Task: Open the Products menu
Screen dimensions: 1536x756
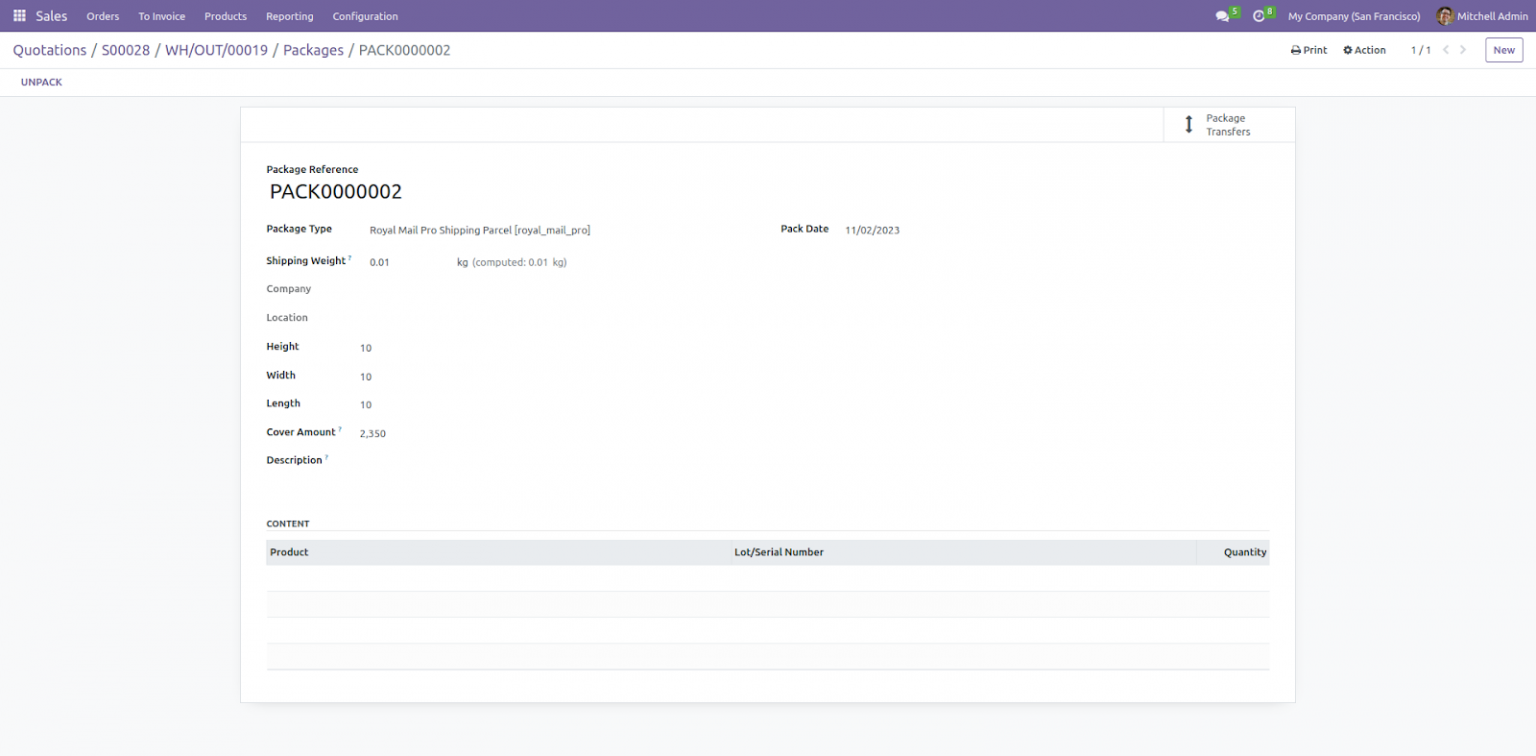Action: click(225, 16)
